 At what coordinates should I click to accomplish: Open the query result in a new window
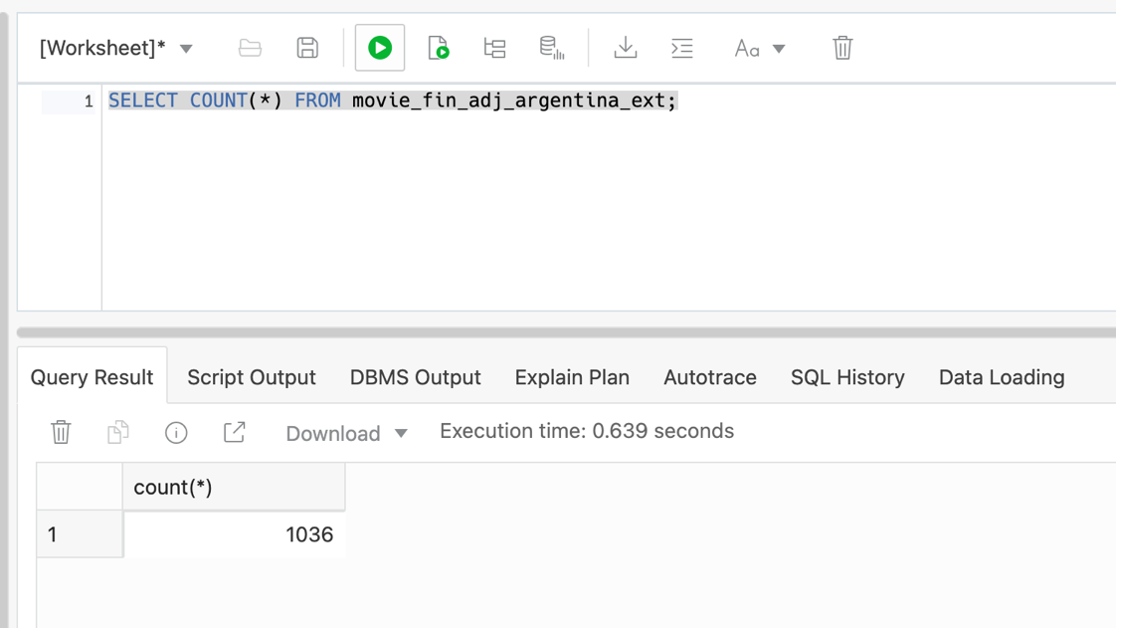click(x=234, y=432)
